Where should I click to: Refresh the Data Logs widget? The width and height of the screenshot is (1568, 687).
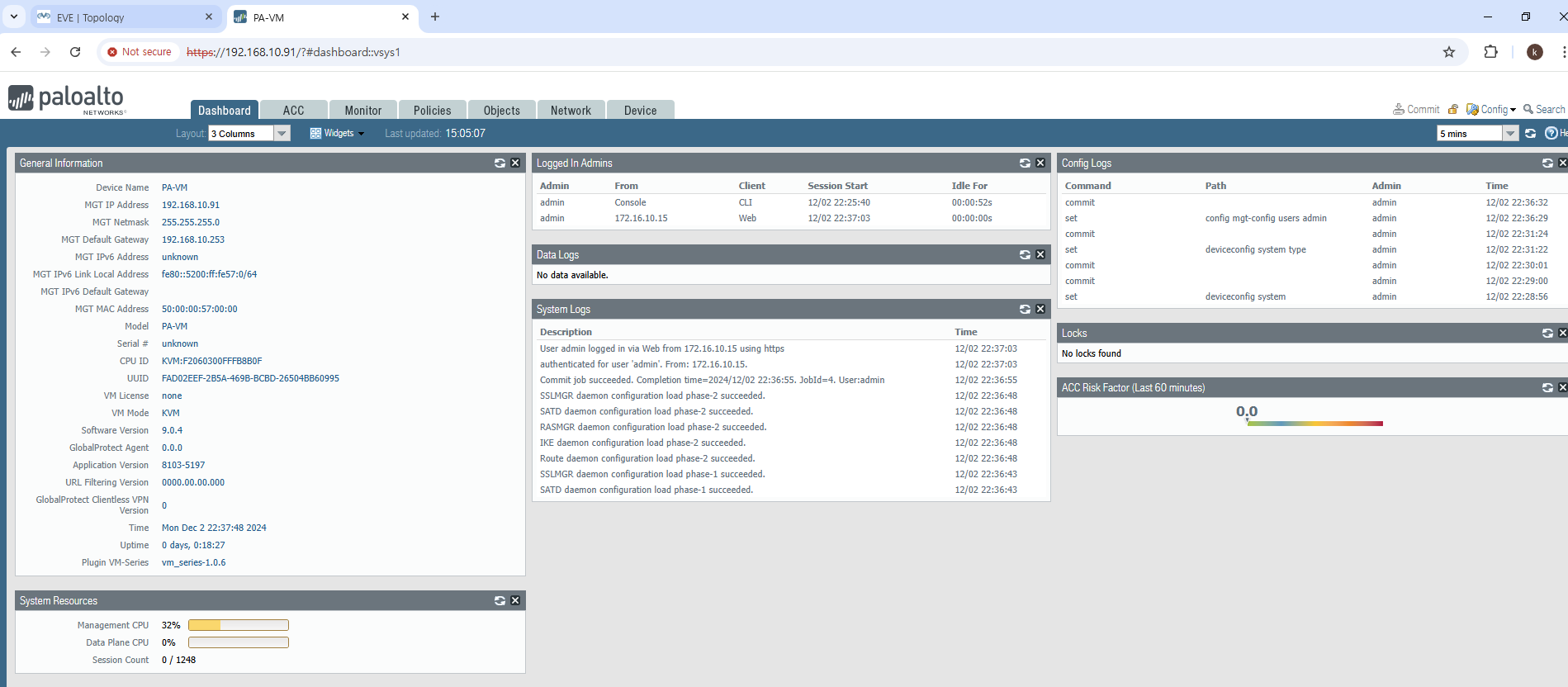tap(1025, 255)
